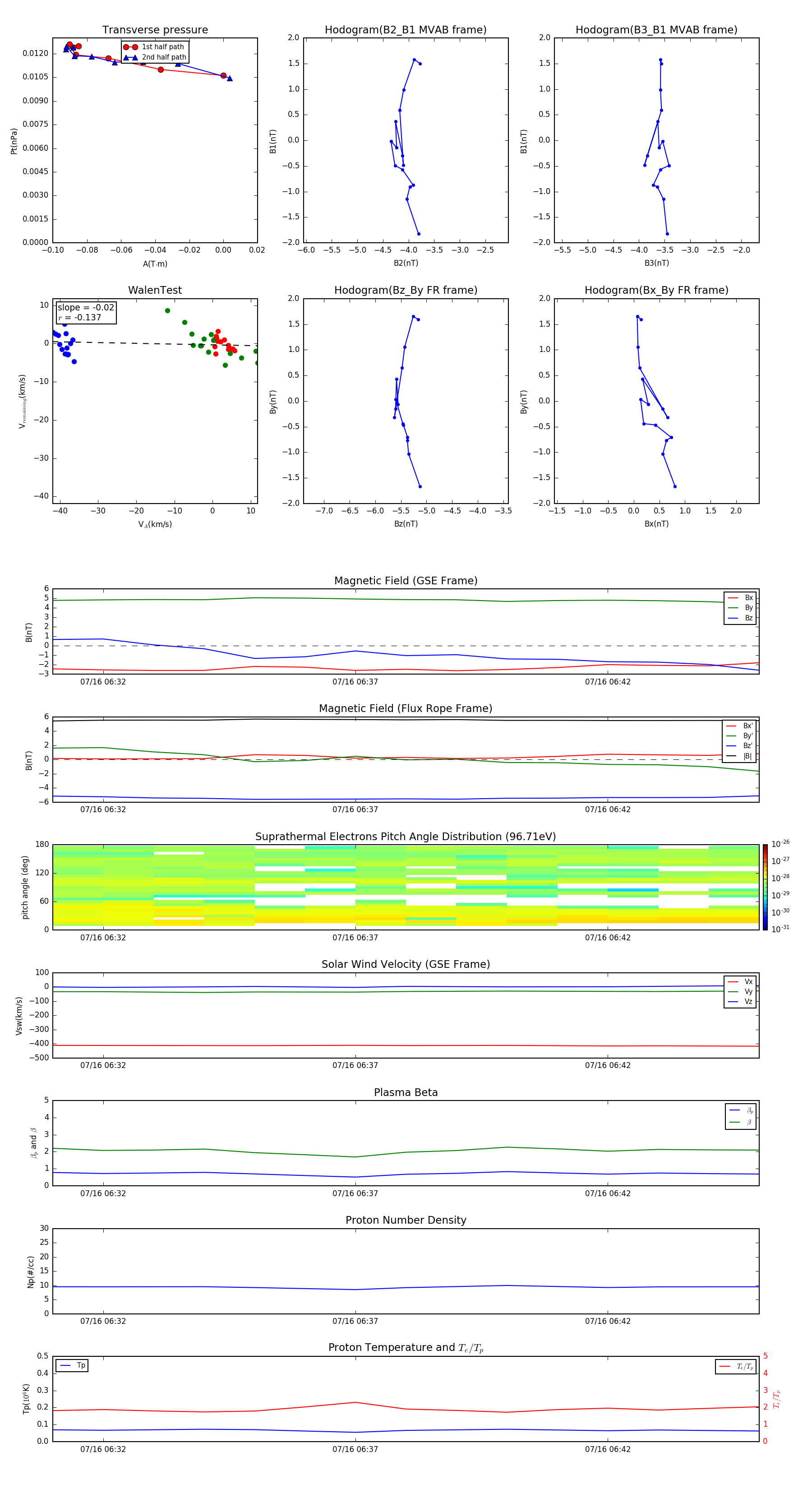Click the 'r = -0.137' annotation
The image size is (812, 1489).
point(80,317)
